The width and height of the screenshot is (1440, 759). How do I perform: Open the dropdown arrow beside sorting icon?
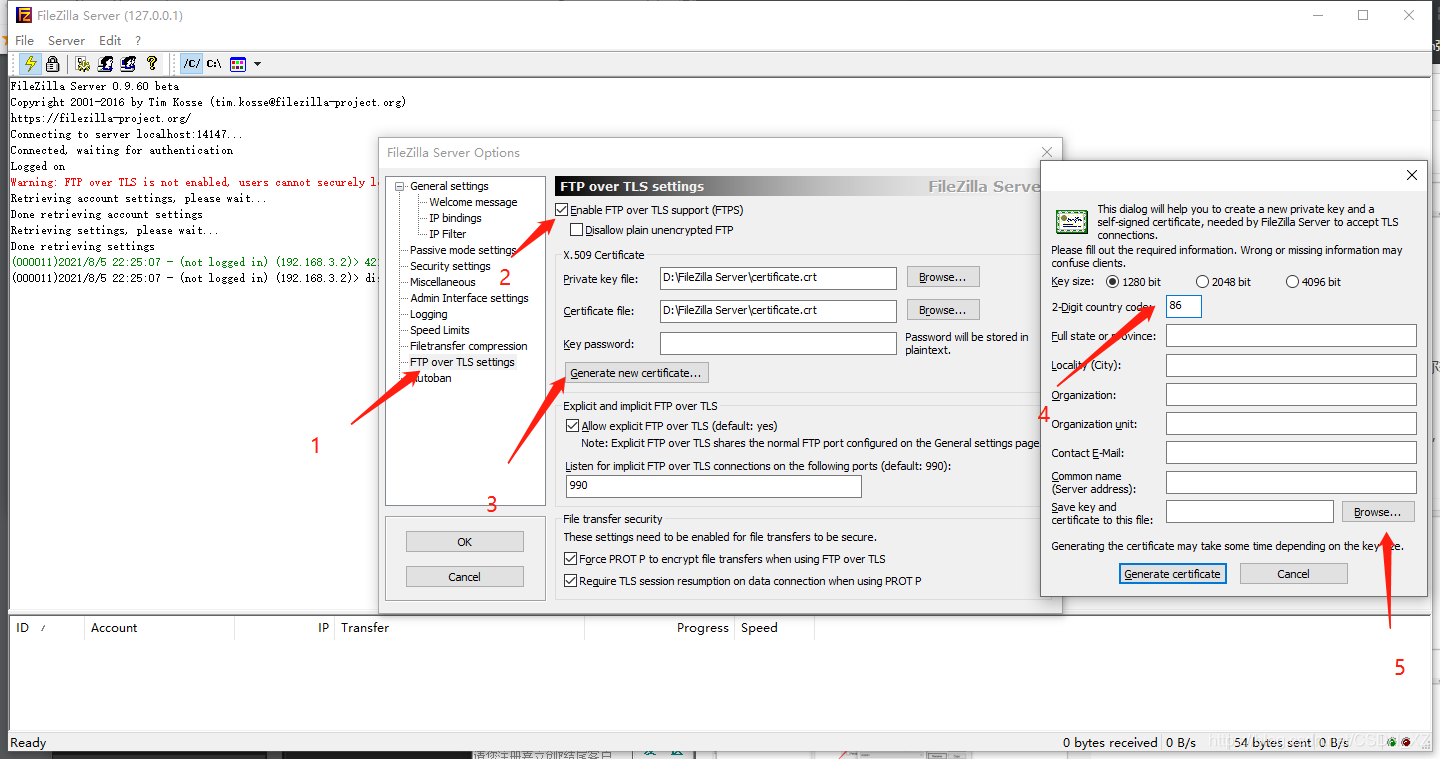(257, 64)
